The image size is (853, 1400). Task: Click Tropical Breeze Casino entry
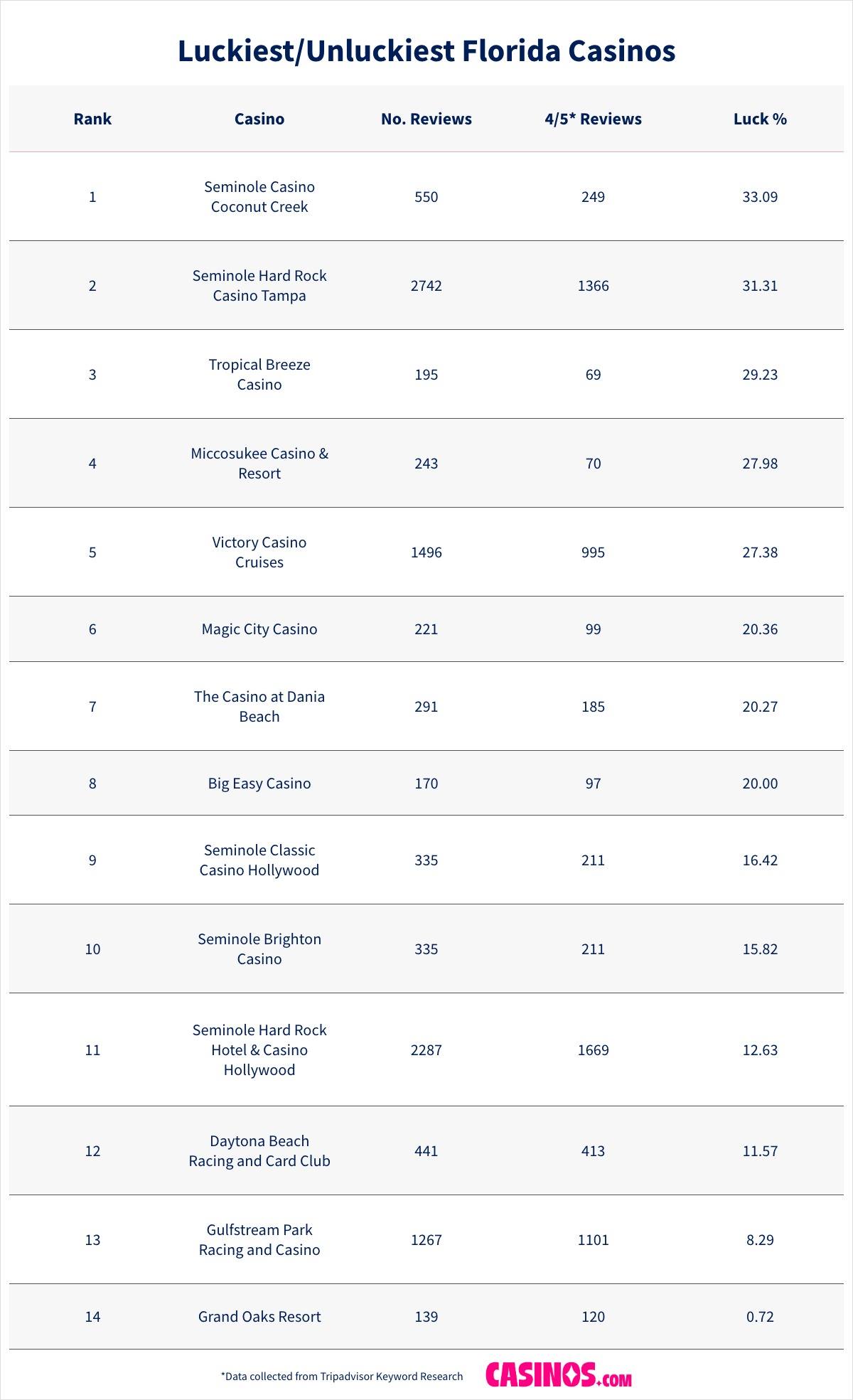259,375
